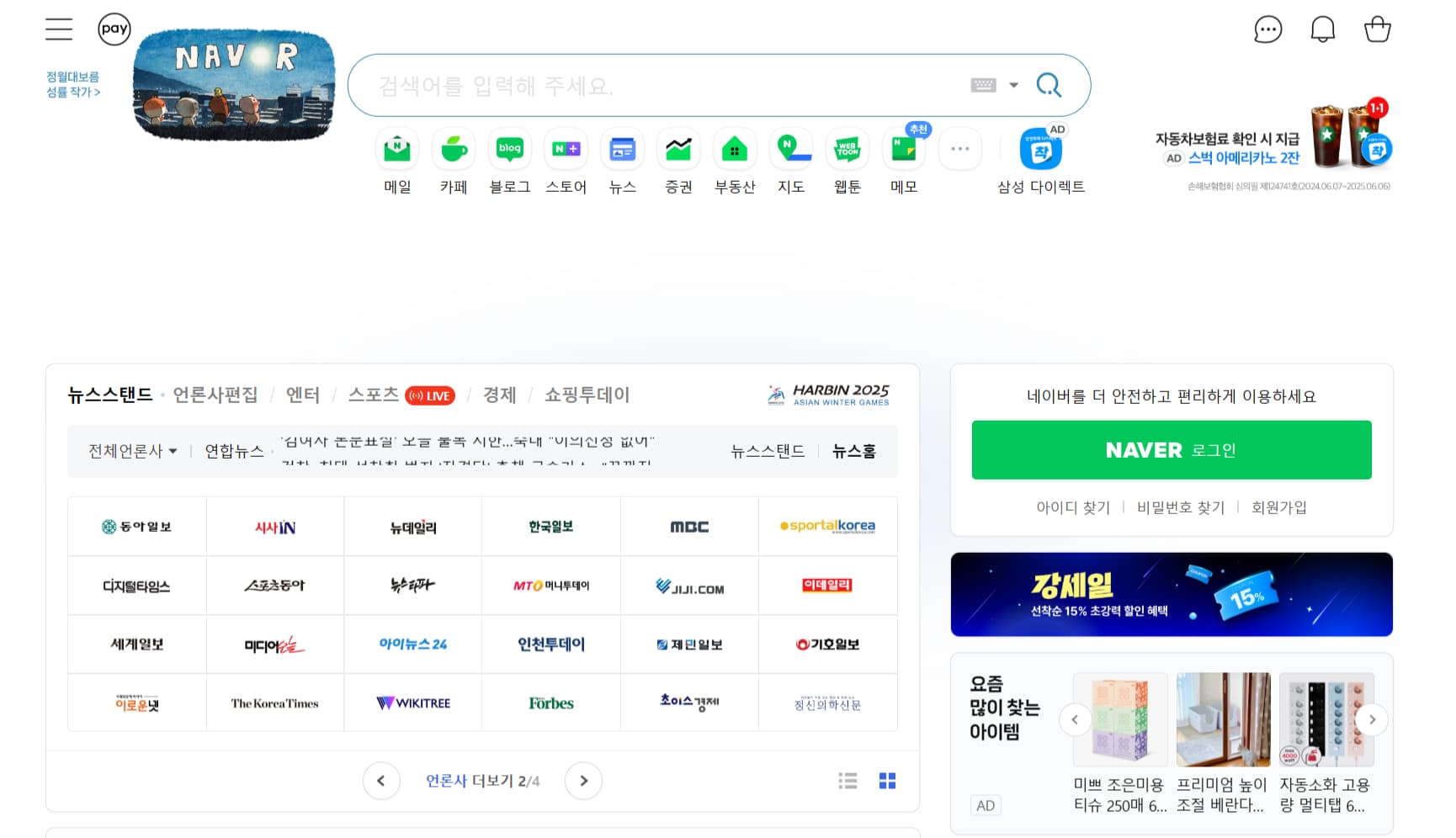Open the Real Estate (부동산) icon

point(735,150)
